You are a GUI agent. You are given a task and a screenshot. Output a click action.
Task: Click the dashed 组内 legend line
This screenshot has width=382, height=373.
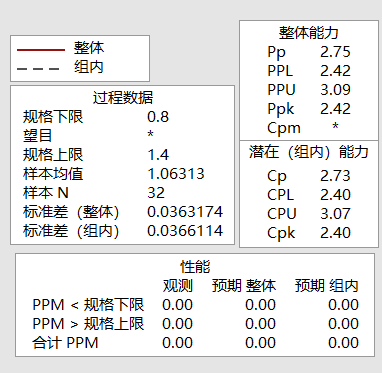[x=38, y=69]
